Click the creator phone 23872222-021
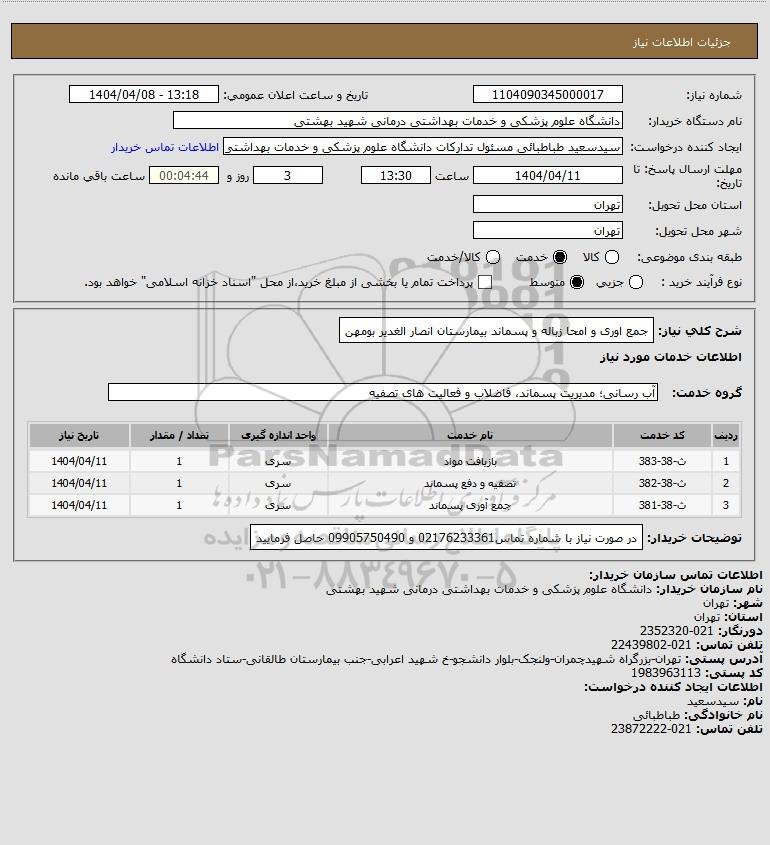 651,729
